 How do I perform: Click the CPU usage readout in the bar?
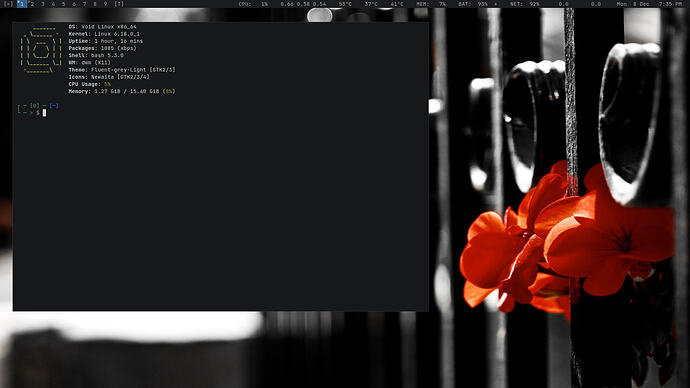tap(253, 4)
